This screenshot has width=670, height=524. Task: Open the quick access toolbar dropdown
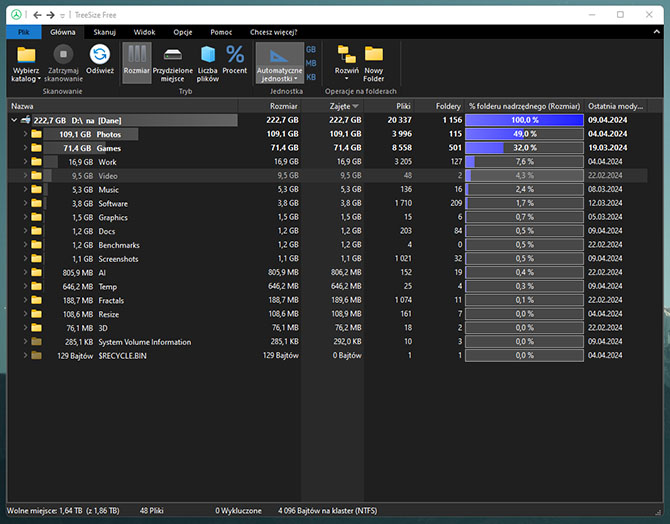click(62, 15)
